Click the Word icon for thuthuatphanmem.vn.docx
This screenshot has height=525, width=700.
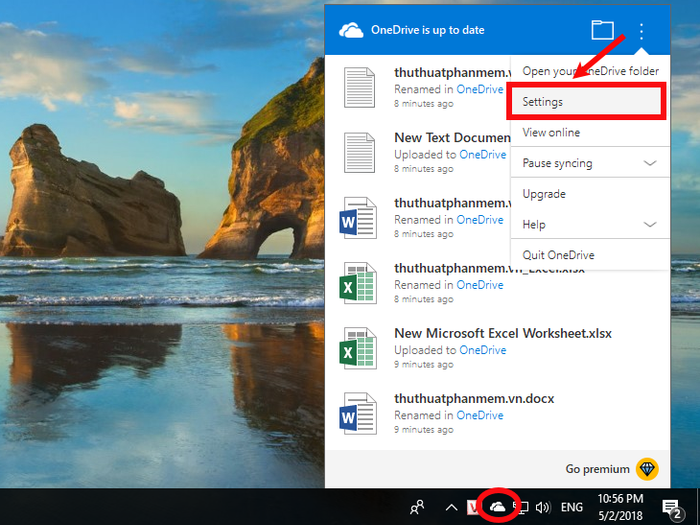(358, 413)
